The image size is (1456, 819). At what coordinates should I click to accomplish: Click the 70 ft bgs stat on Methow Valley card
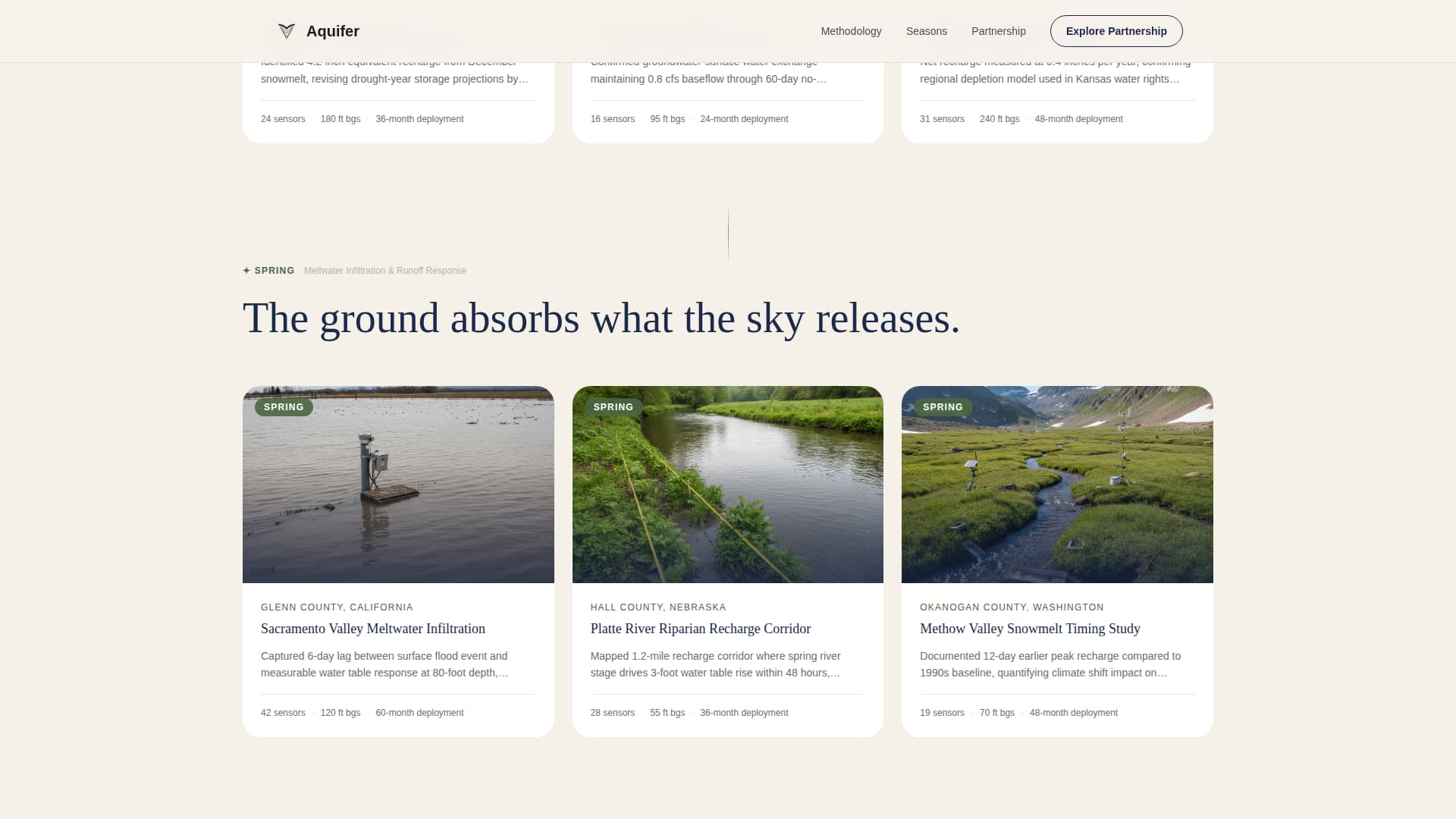pos(996,712)
